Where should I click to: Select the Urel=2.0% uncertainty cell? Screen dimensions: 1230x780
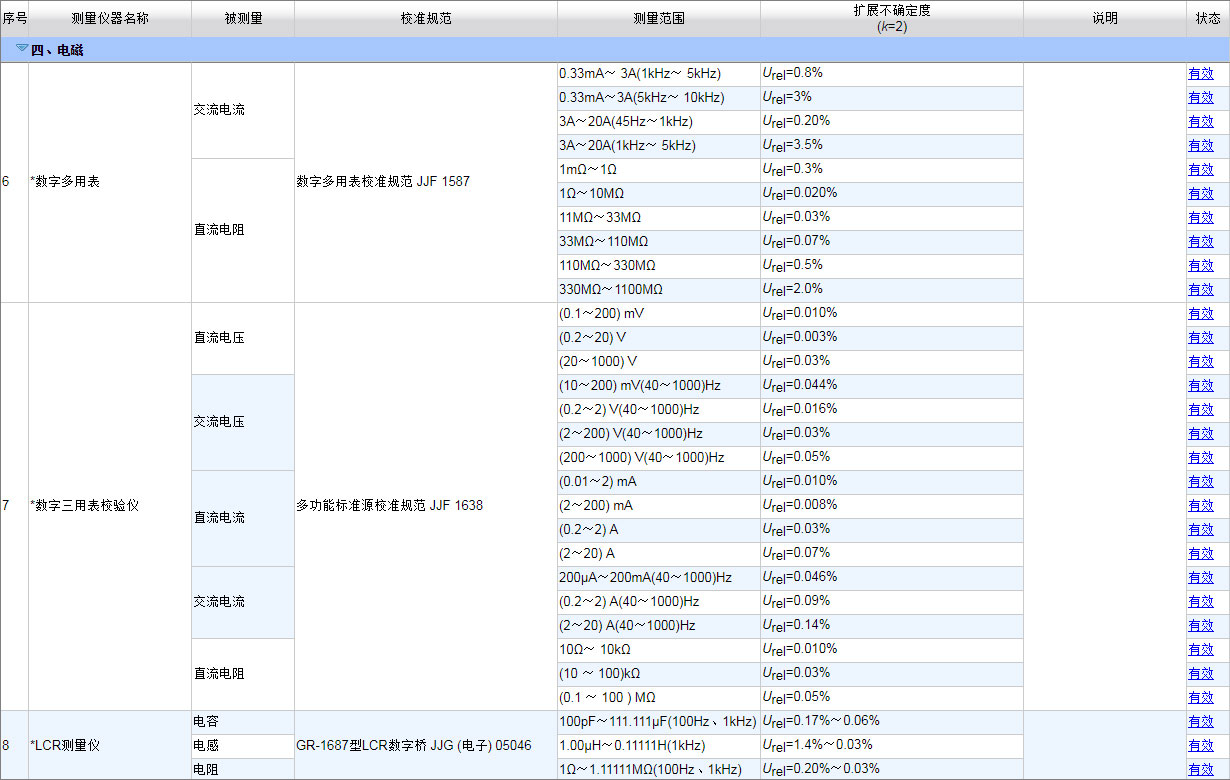(892, 290)
